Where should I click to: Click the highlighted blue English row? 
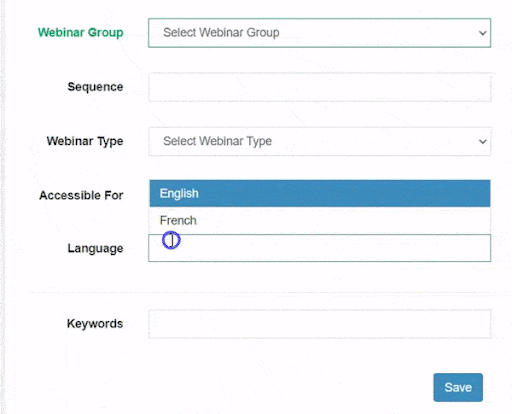320,193
